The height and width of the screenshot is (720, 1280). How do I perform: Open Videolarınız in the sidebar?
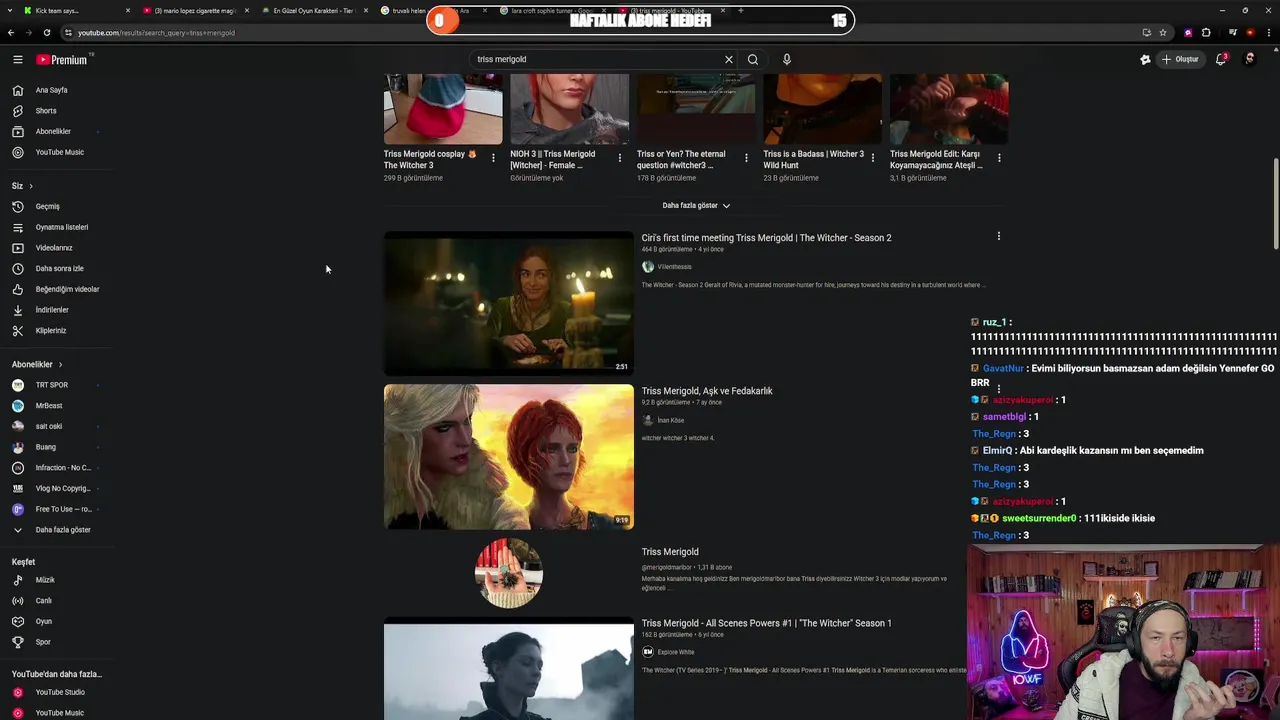(x=54, y=248)
